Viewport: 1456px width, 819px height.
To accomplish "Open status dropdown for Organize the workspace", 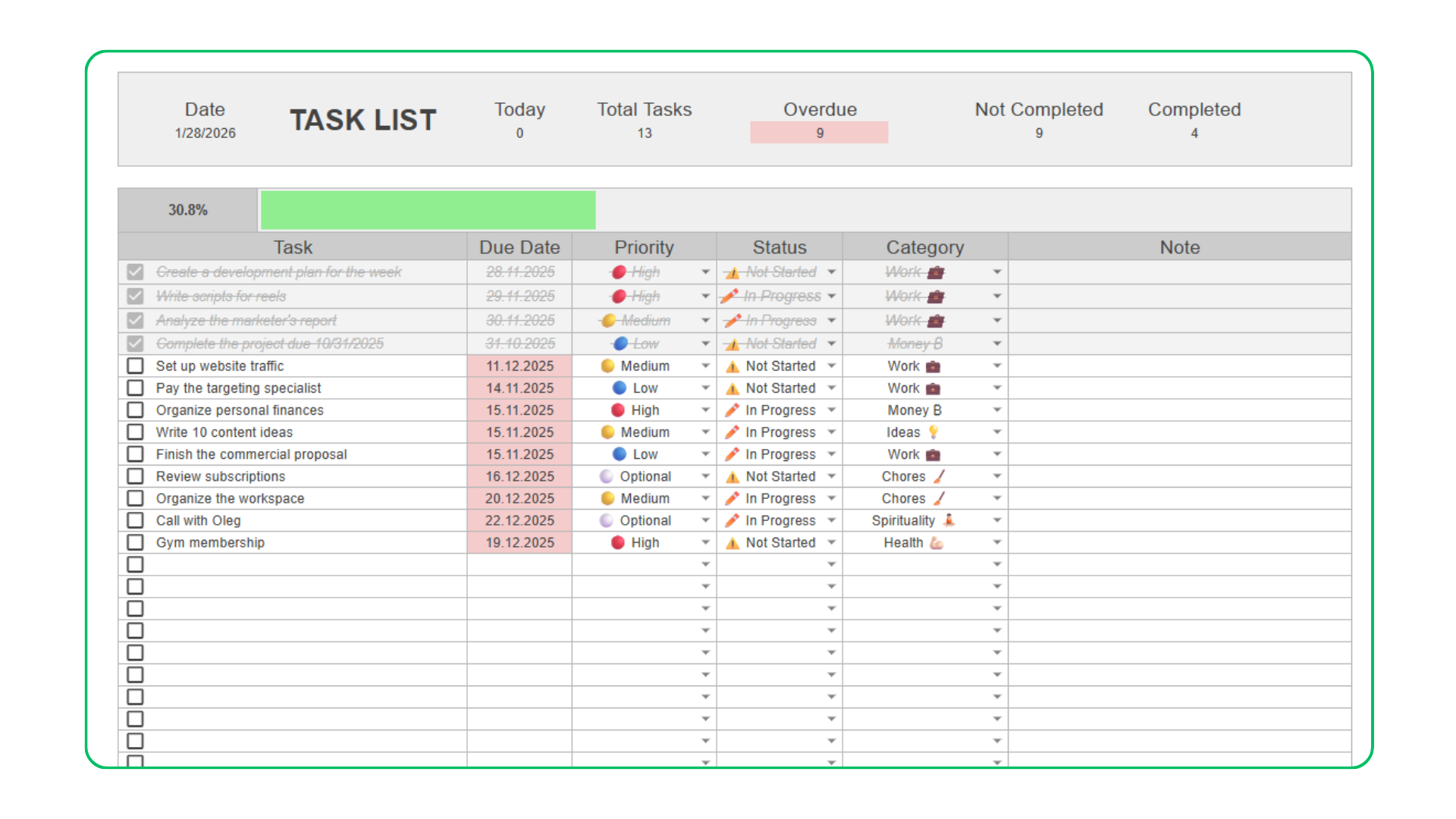I will click(831, 498).
